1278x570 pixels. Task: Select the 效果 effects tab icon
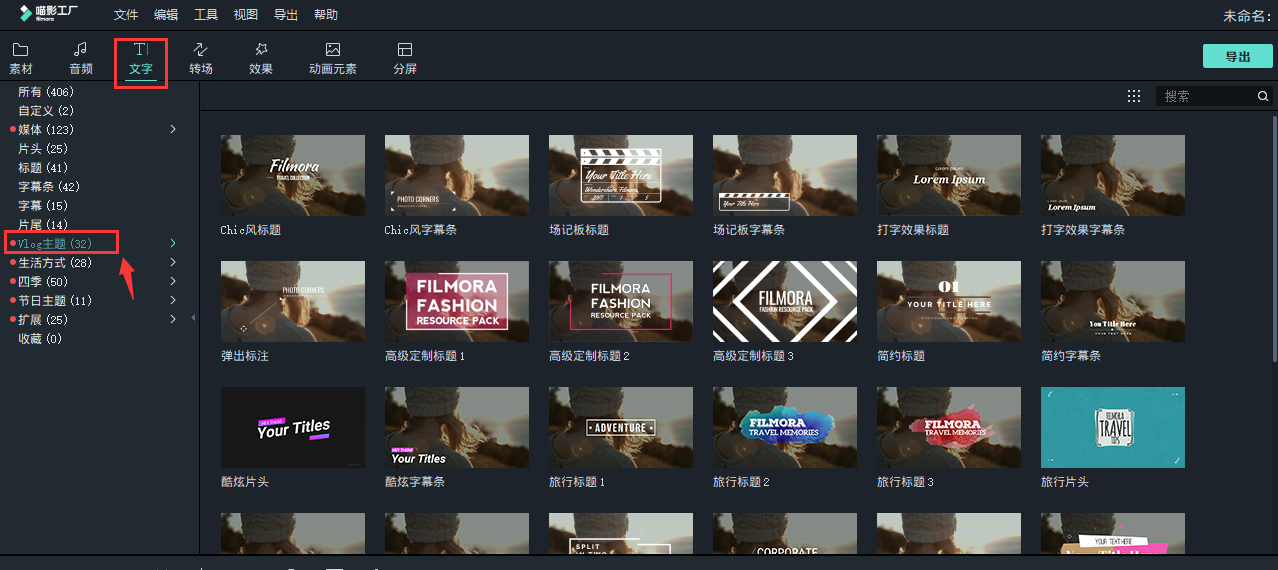click(261, 50)
